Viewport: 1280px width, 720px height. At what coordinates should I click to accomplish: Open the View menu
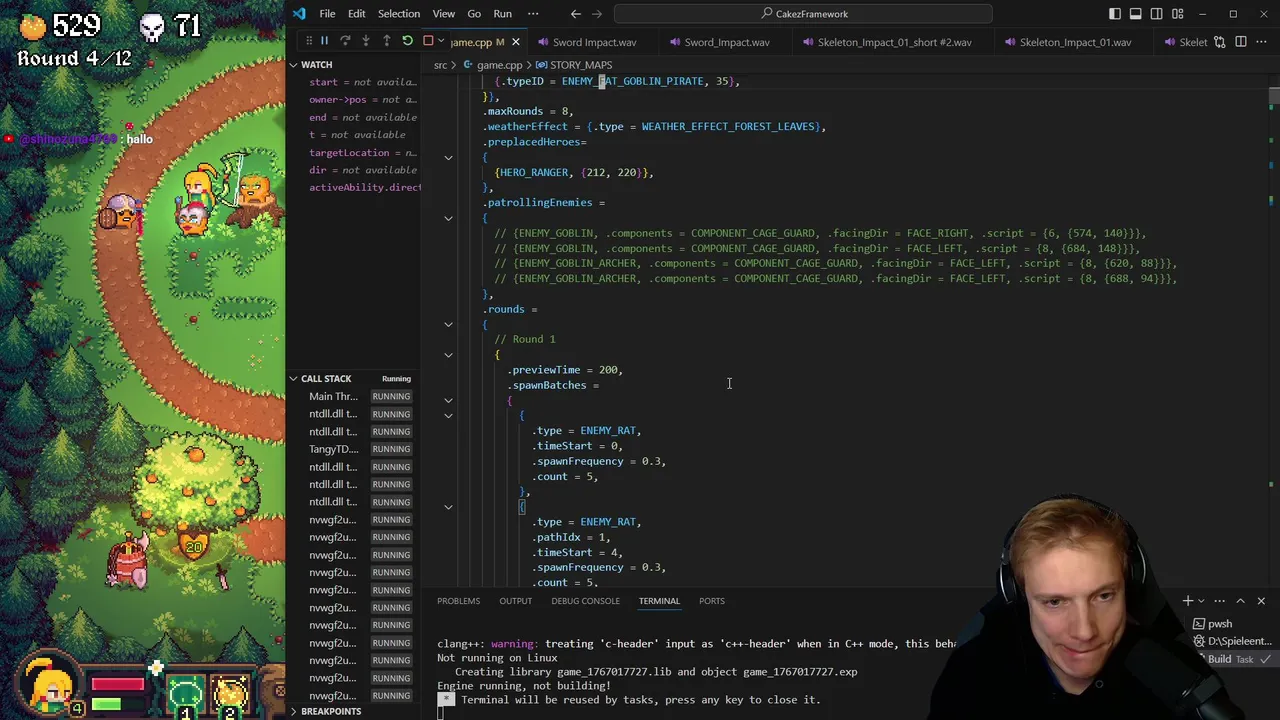click(443, 14)
